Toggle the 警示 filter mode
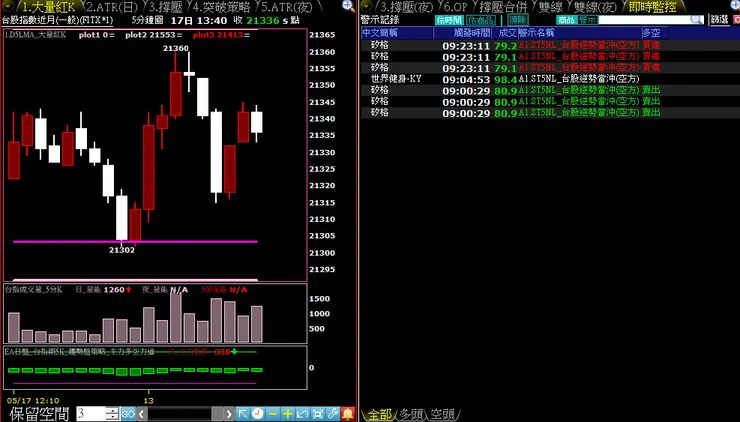 (x=588, y=20)
